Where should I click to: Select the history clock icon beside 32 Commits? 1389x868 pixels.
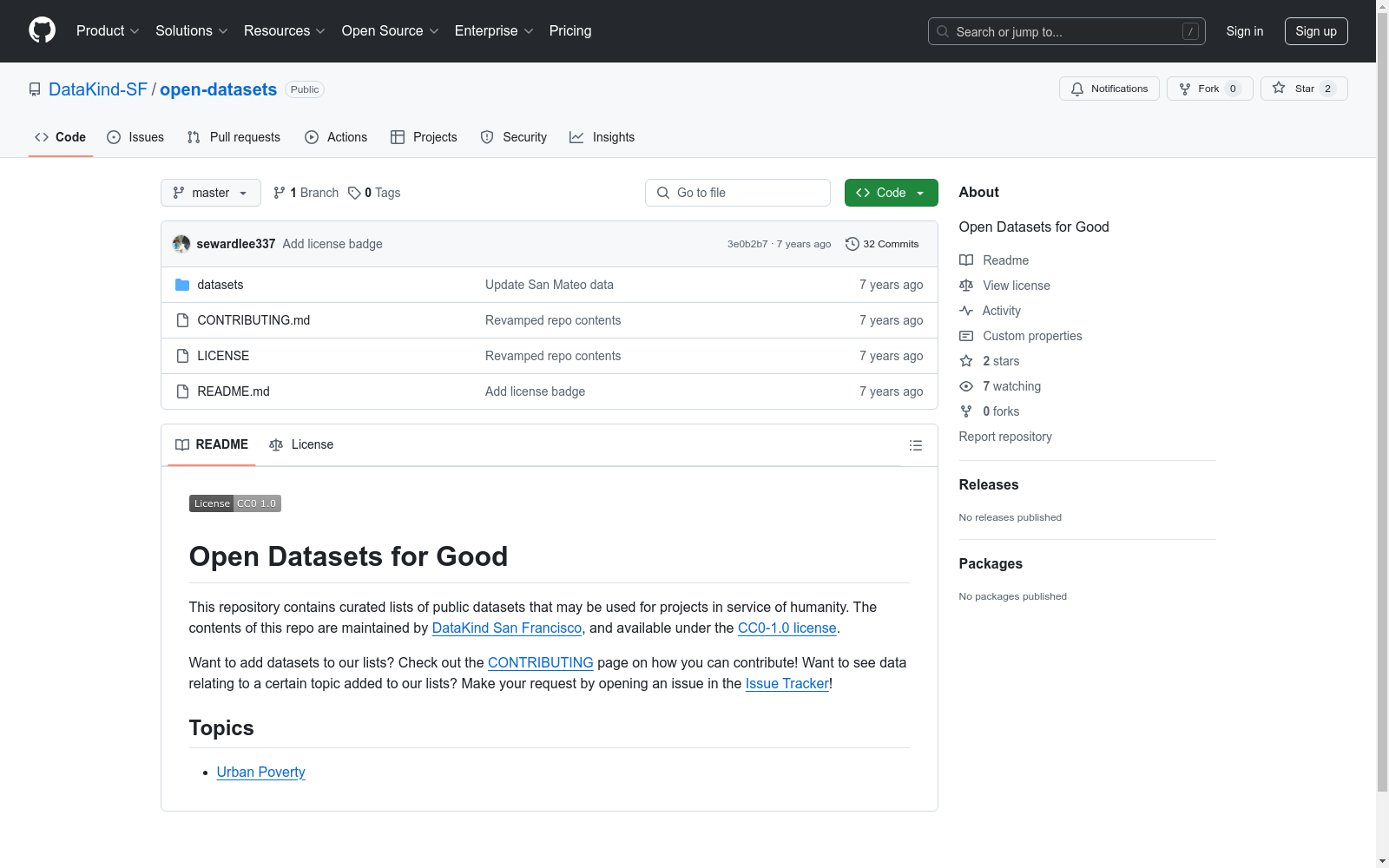point(852,244)
